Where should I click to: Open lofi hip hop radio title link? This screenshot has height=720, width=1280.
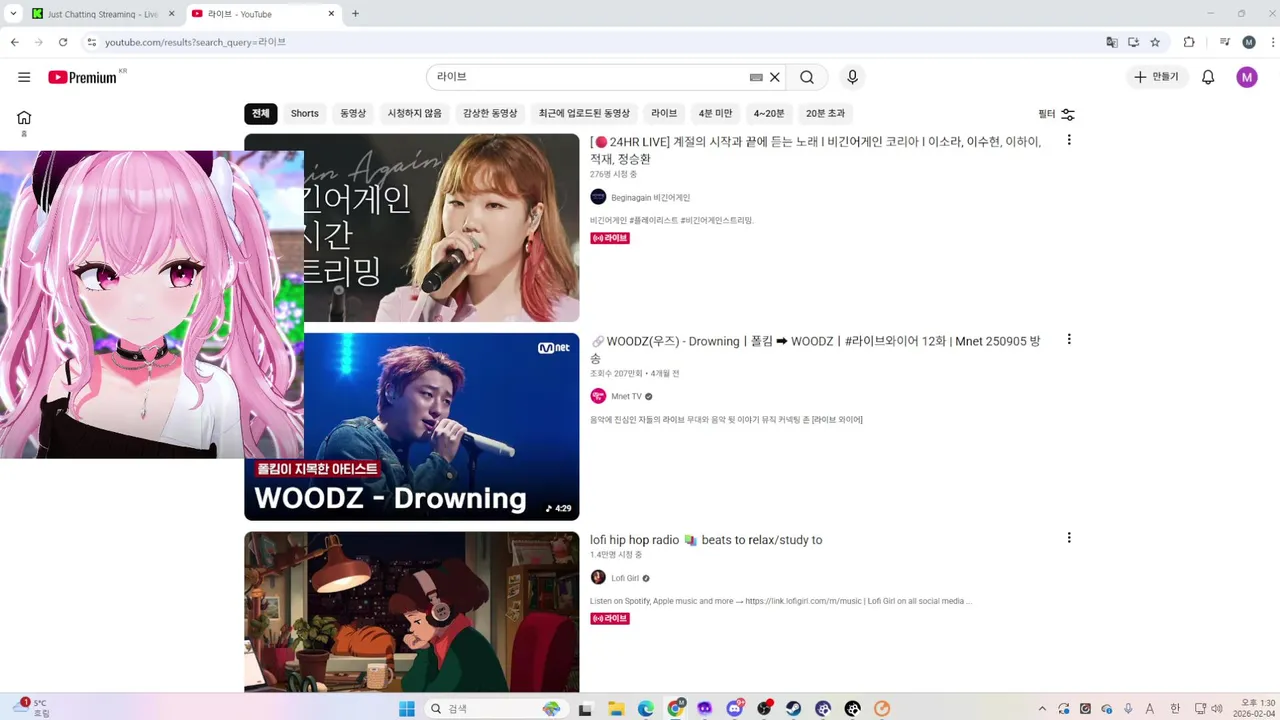(706, 540)
